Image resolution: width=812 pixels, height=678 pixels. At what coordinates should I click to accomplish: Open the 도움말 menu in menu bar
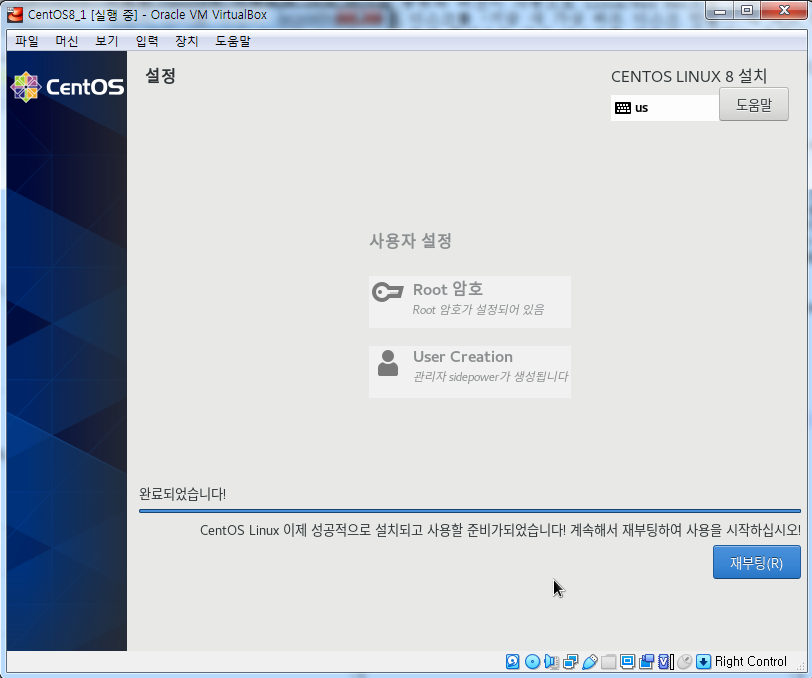[x=233, y=41]
